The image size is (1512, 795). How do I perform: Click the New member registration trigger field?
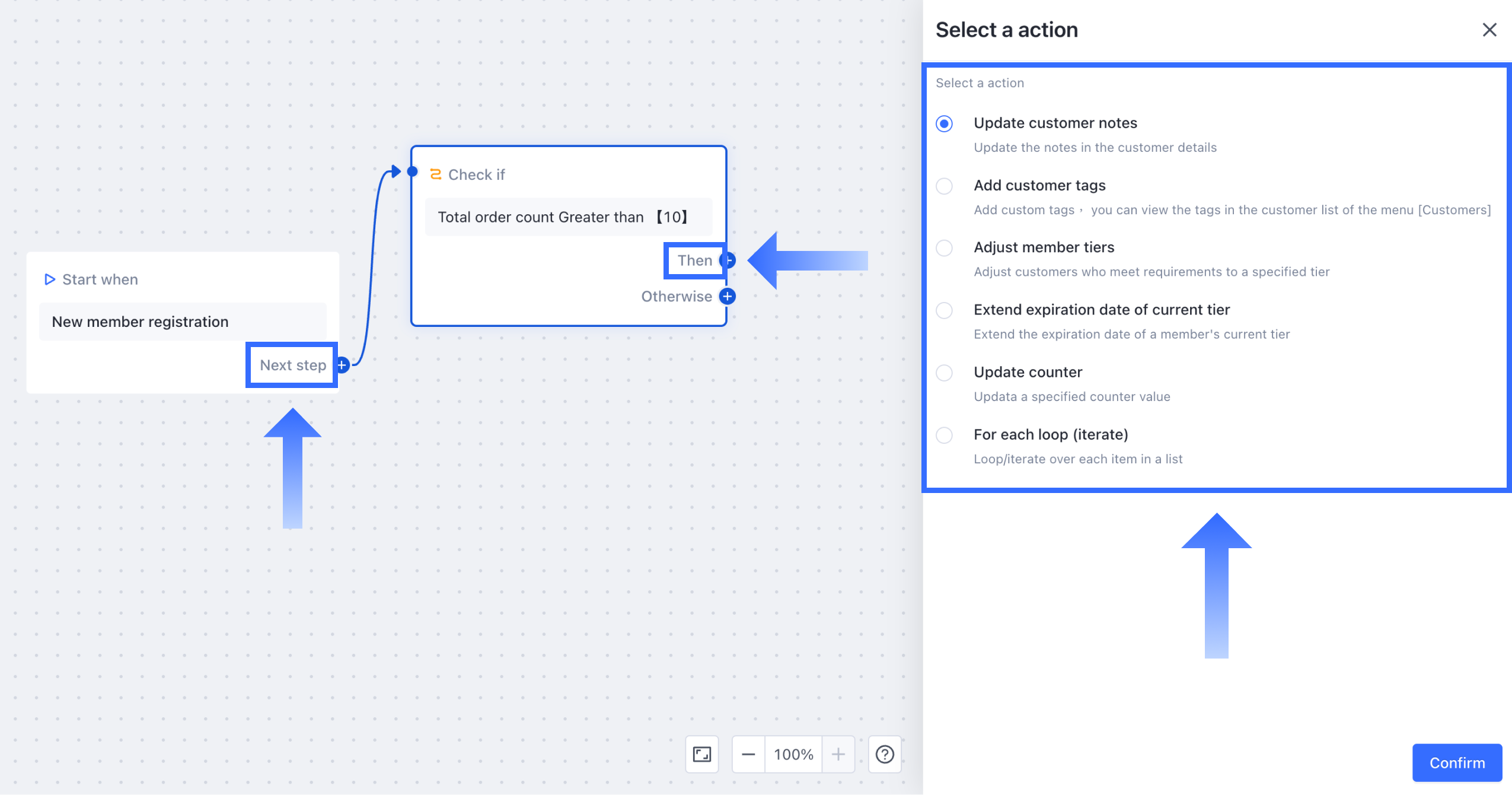pos(183,322)
